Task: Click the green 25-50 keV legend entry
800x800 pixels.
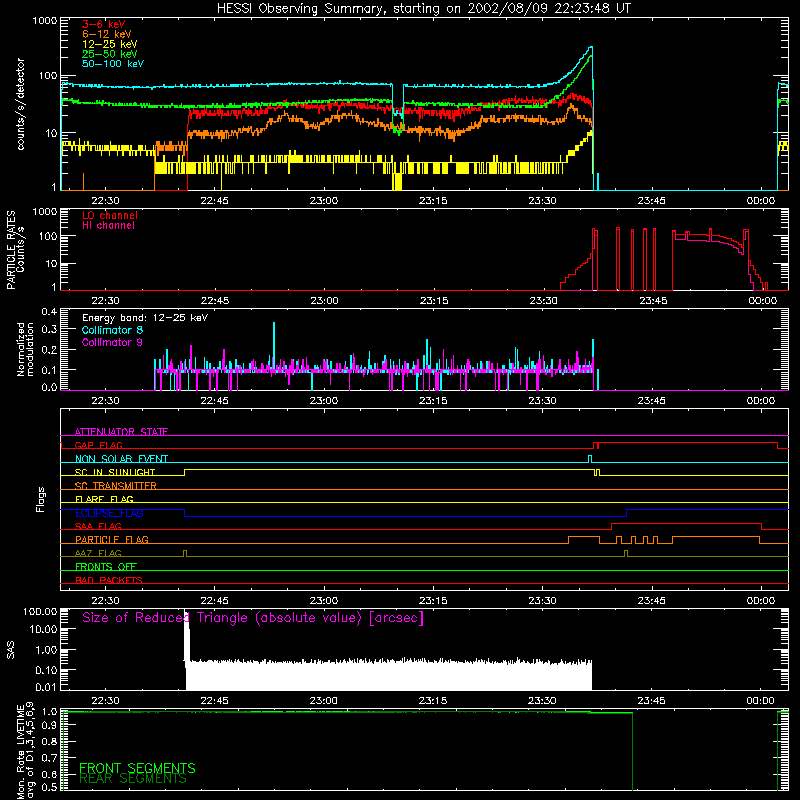Action: pos(109,54)
